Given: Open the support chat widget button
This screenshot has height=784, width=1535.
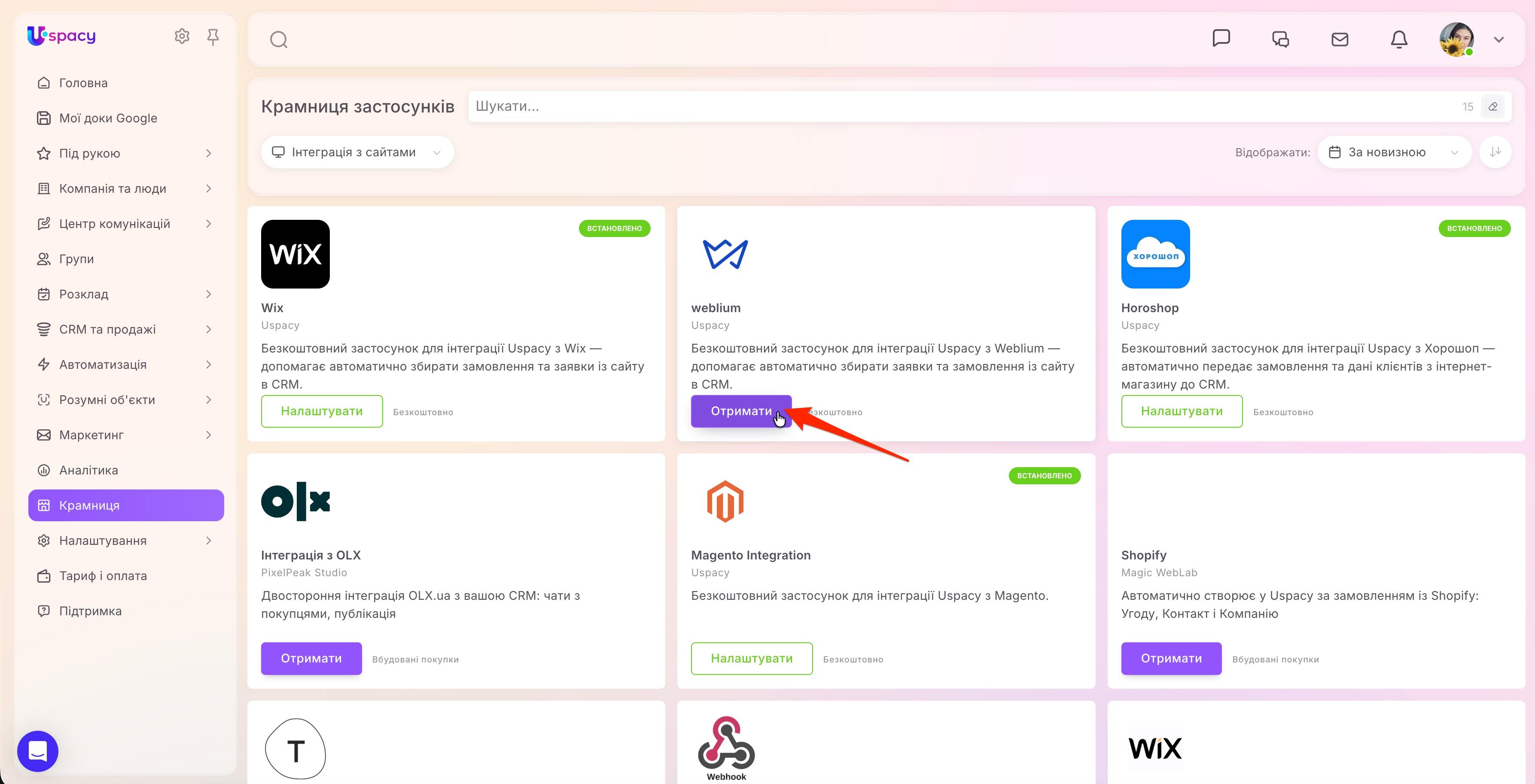Looking at the screenshot, I should pos(37,751).
